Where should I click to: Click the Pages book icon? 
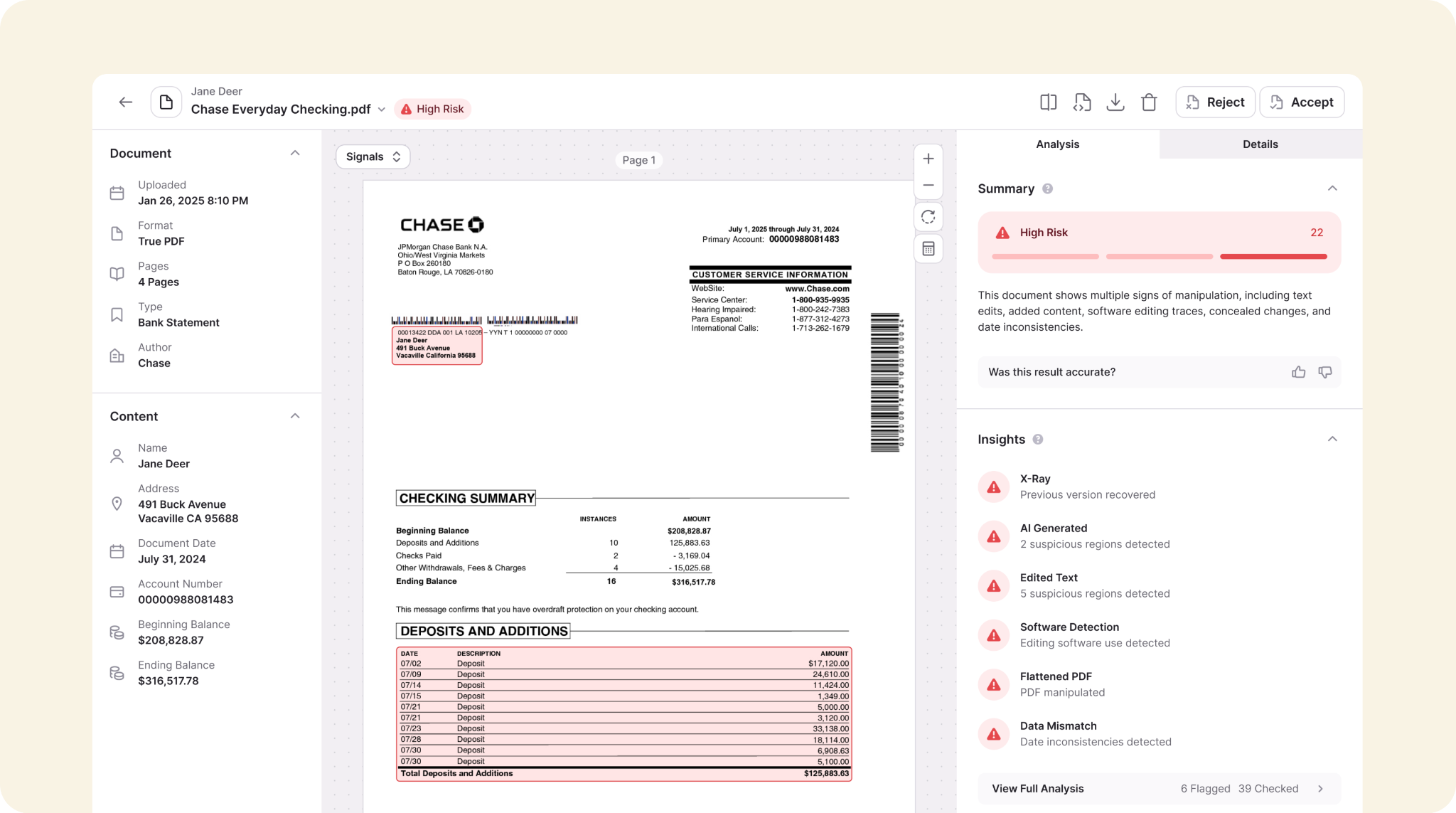117,274
